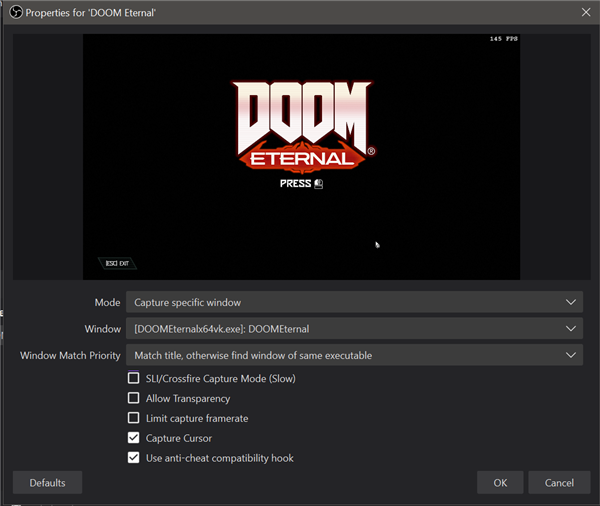
Task: Click the Window Match Priority label
Action: [70, 355]
